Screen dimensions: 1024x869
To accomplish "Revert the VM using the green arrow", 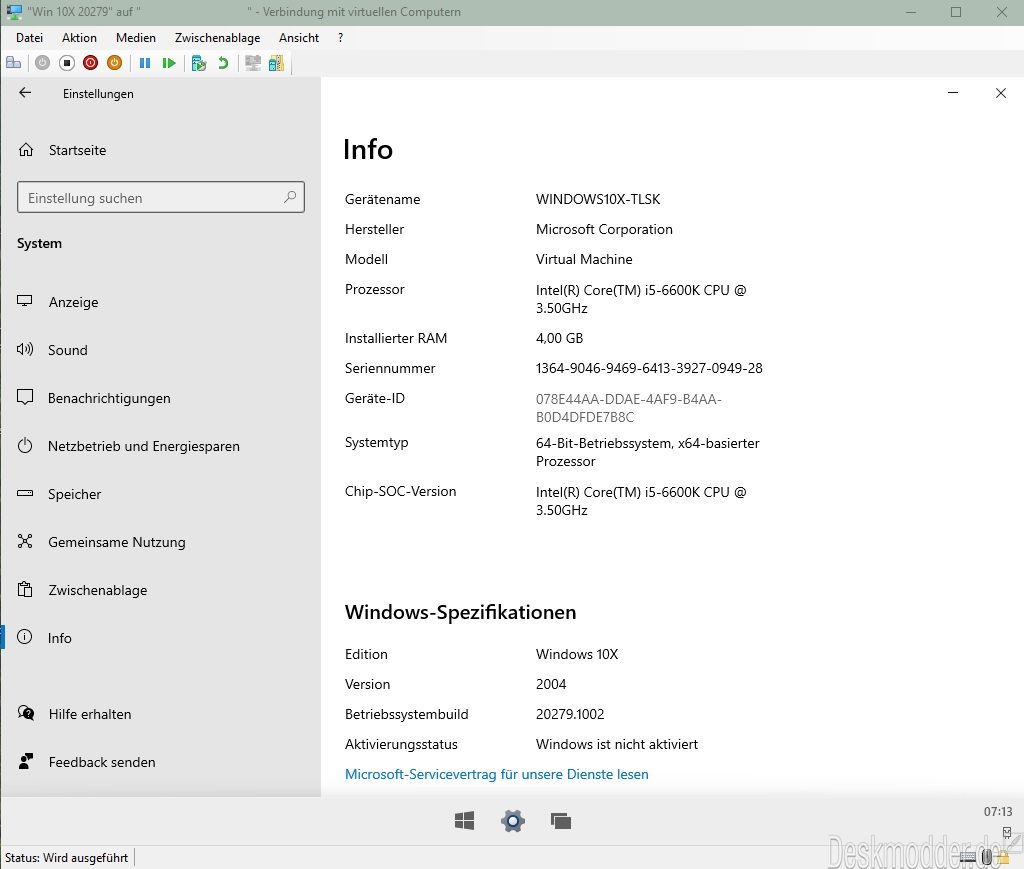I will (223, 63).
